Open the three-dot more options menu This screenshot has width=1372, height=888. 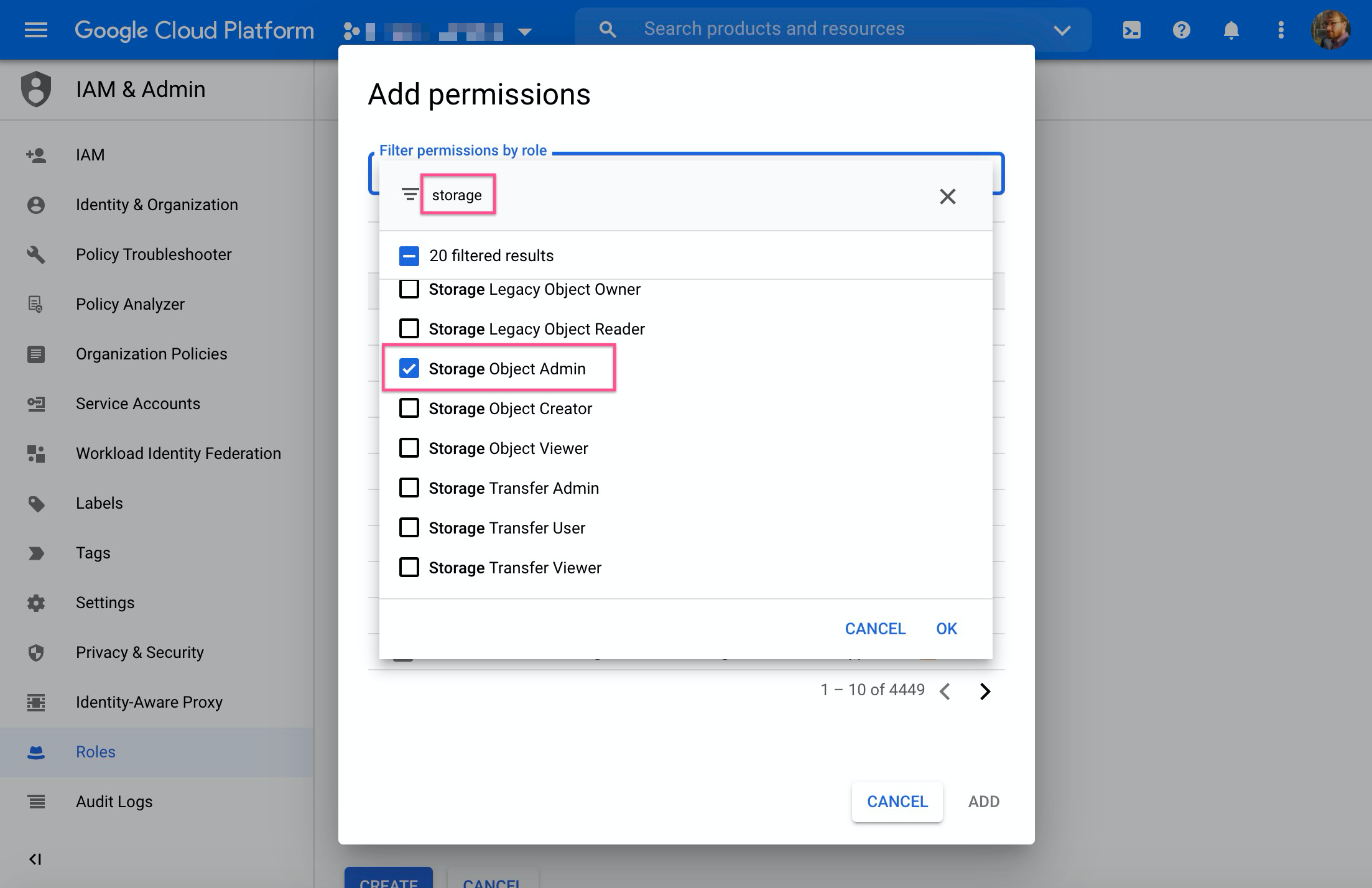1281,30
